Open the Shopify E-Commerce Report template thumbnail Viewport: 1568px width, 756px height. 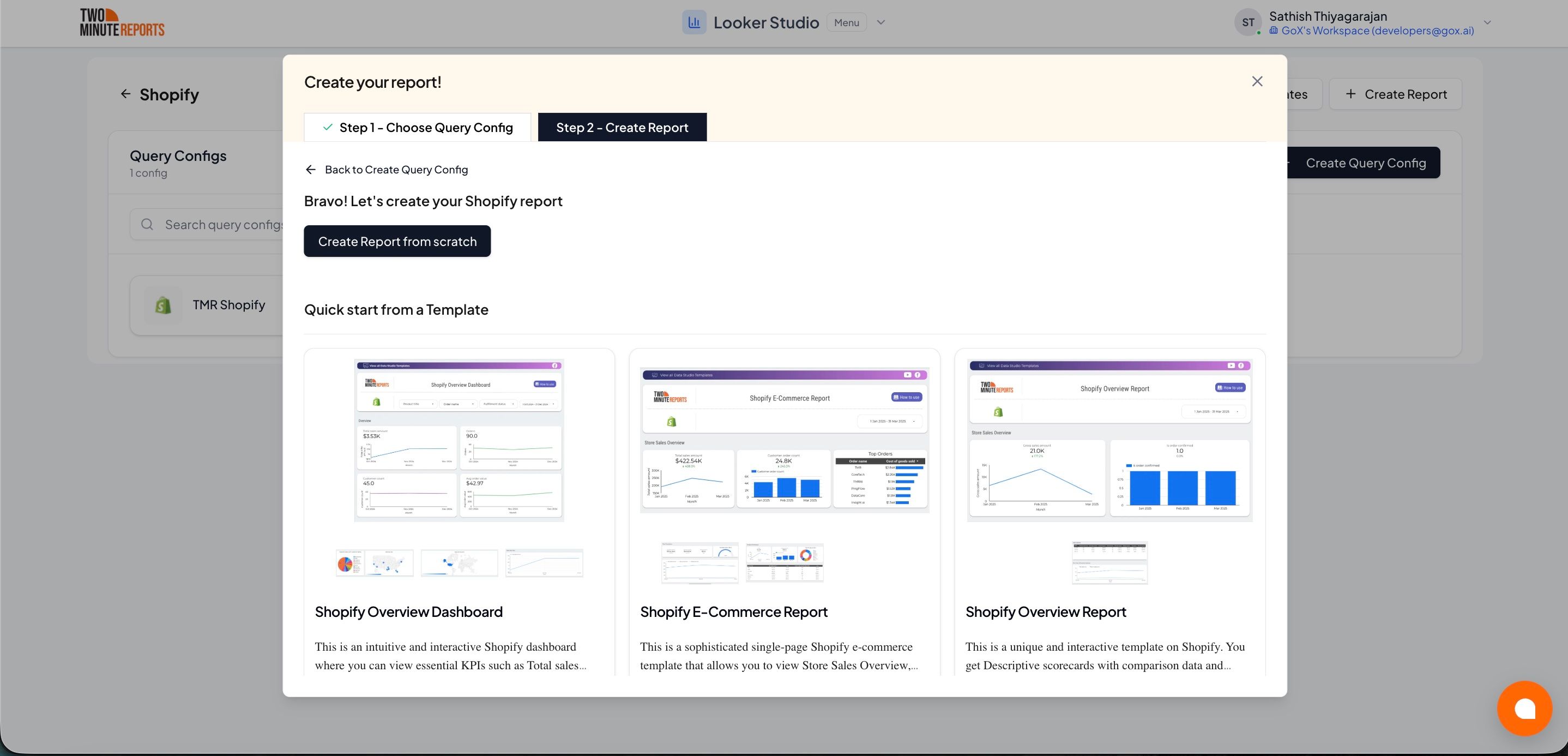[784, 440]
